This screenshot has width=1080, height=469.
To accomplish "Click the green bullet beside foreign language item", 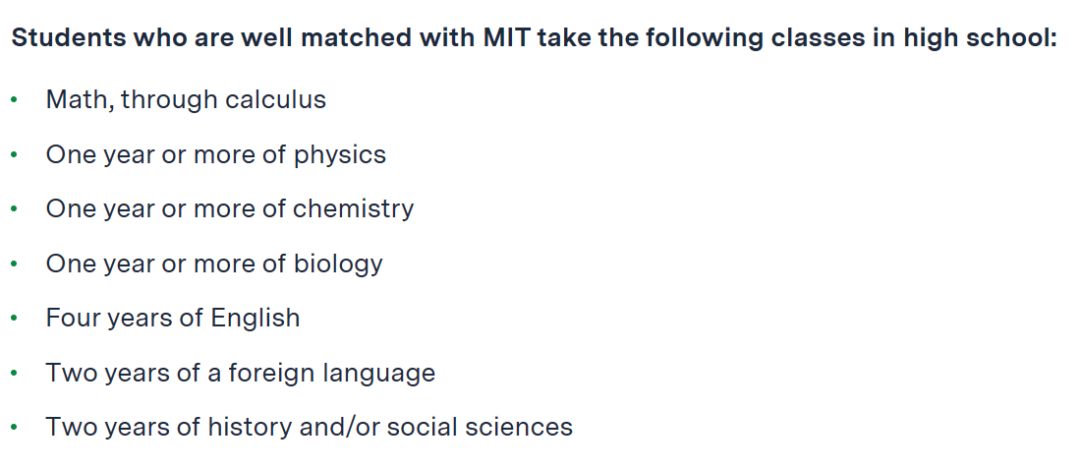I will pyautogui.click(x=14, y=373).
